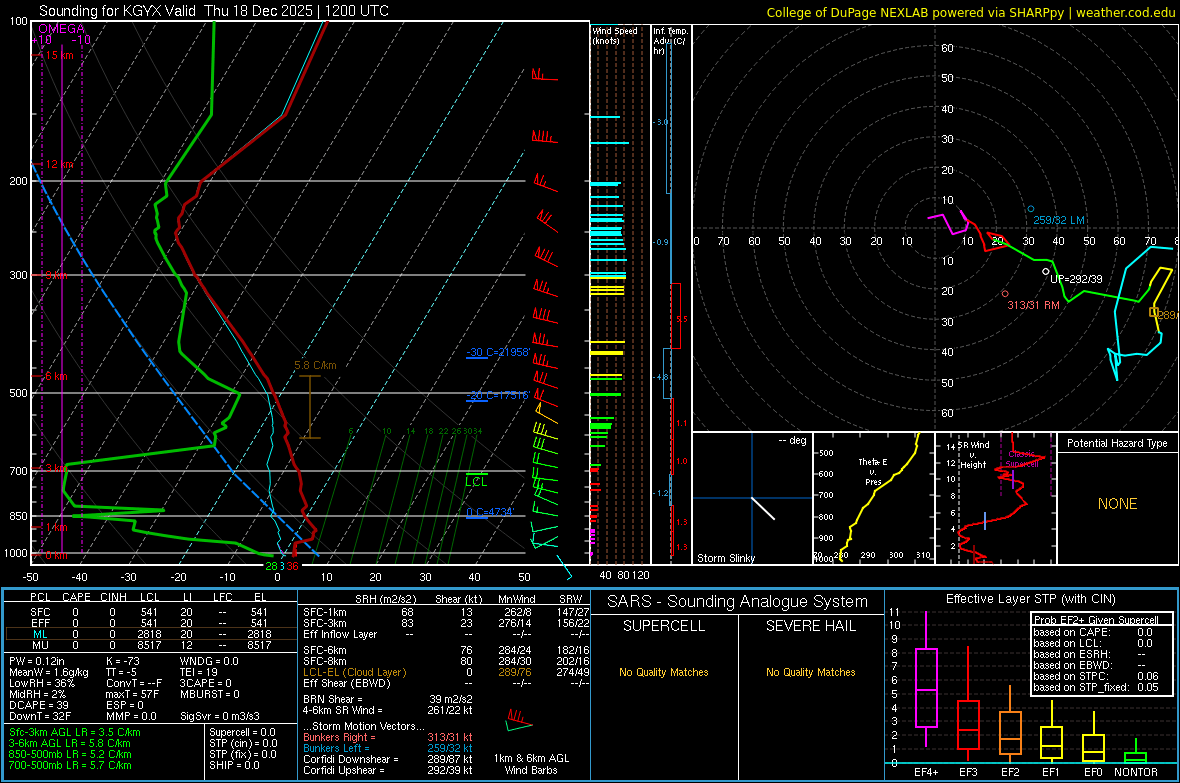Click the SUPERCELL column header

pos(664,626)
